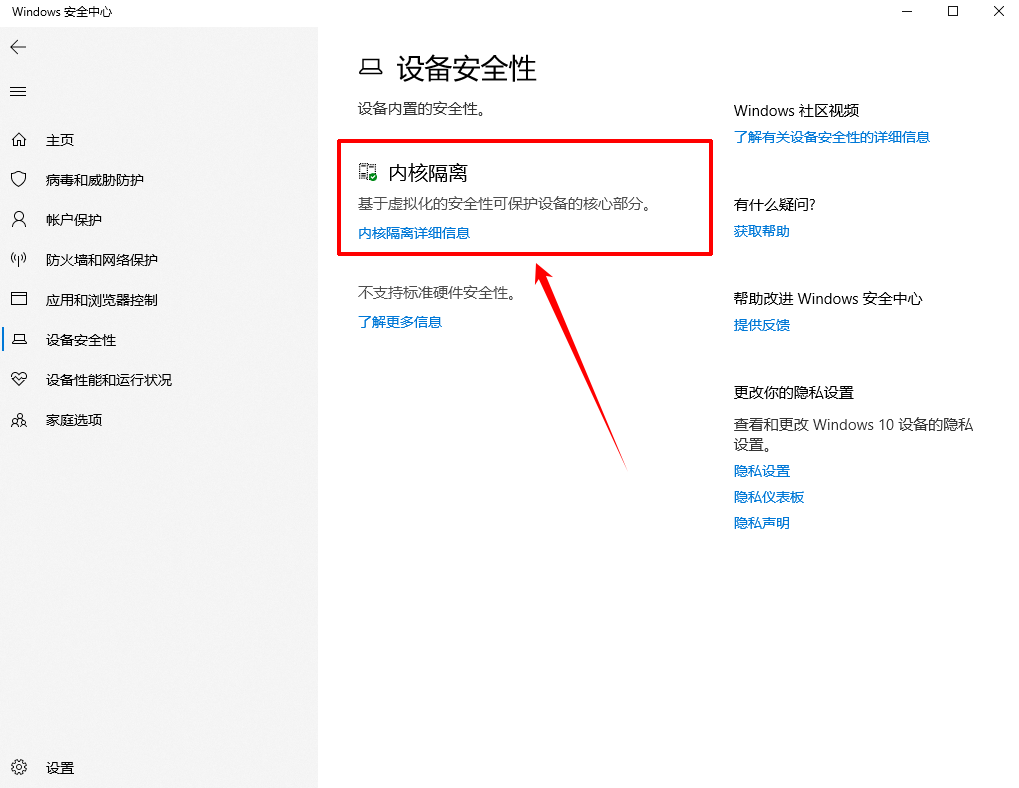Click the window icon for 应用和浏览器控制
Image resolution: width=1019 pixels, height=788 pixels.
pos(19,299)
